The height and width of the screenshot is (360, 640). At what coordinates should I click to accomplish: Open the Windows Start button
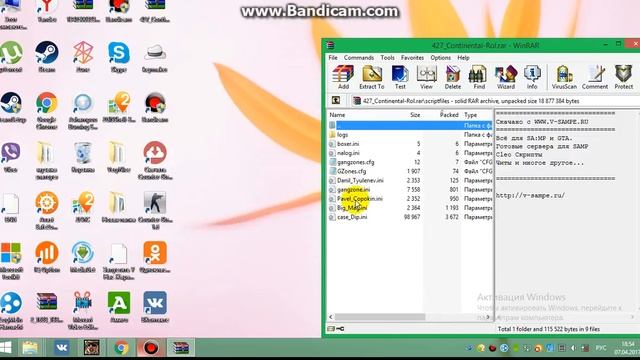6,348
